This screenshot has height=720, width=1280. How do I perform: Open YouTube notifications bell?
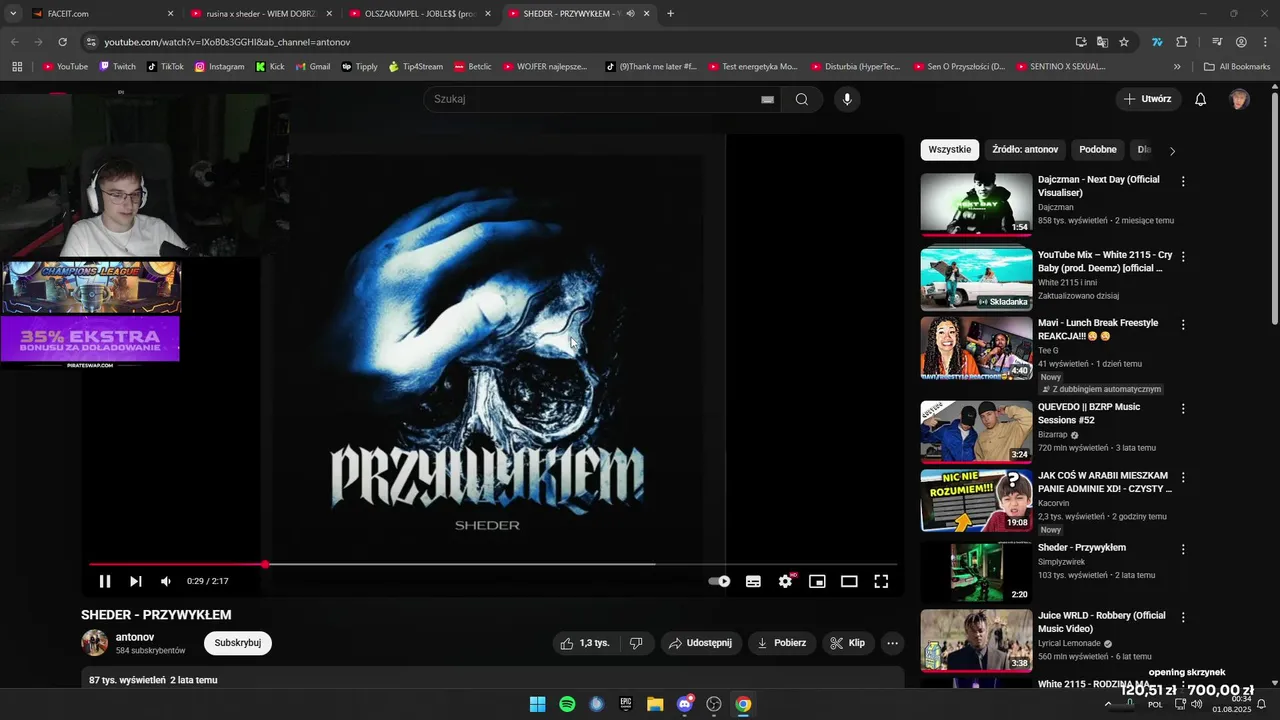tap(1201, 99)
